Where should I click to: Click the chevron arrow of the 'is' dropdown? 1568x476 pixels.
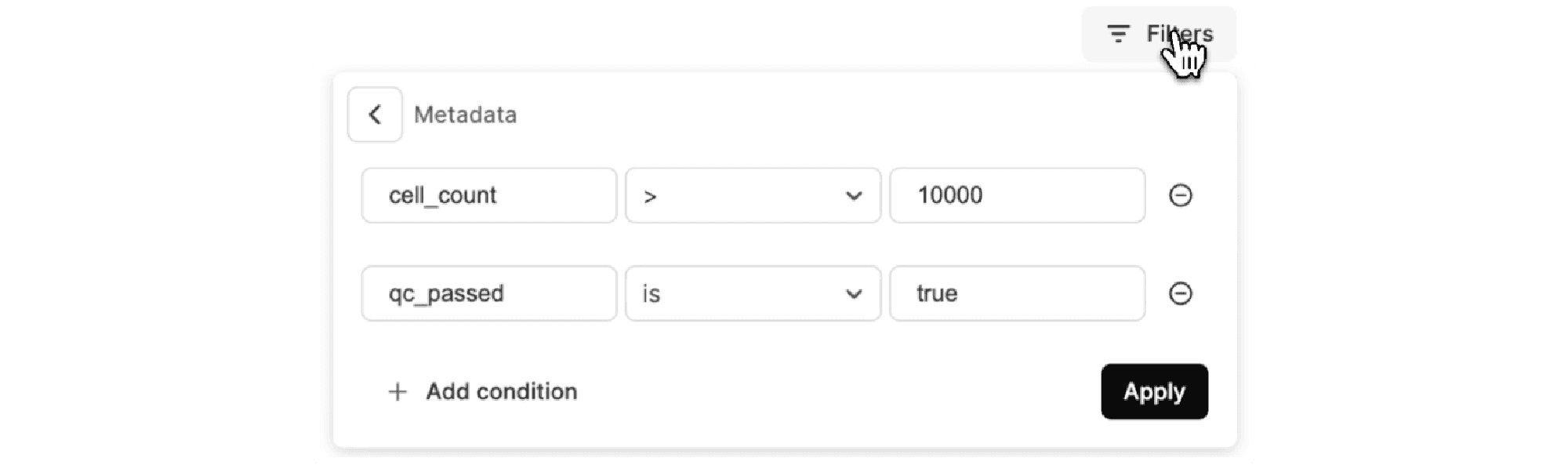click(854, 294)
